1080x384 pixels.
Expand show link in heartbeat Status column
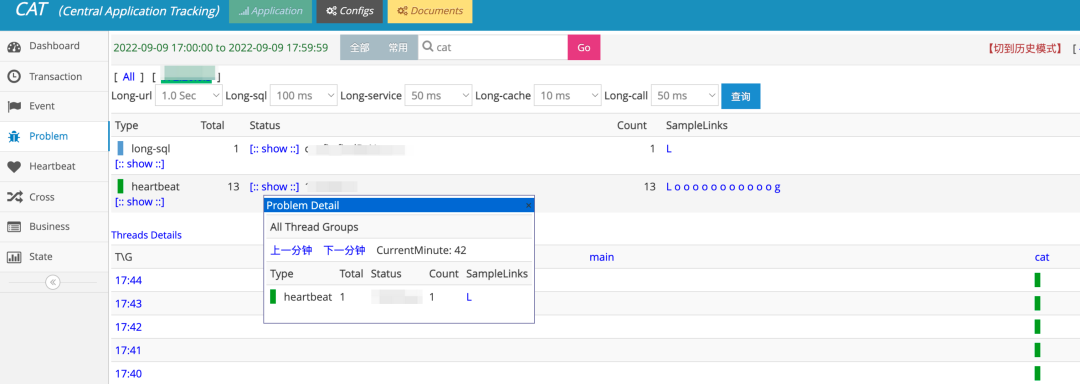coord(274,186)
